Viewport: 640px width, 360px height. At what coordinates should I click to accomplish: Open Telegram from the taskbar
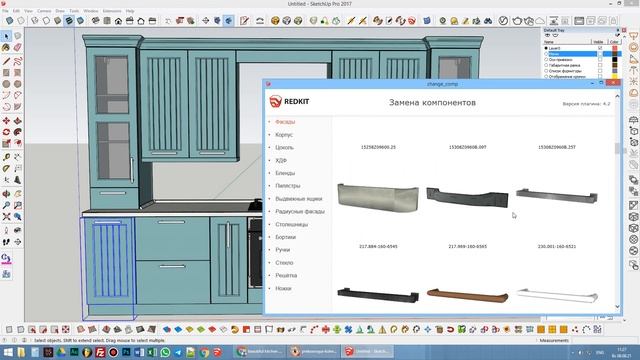click(178, 352)
